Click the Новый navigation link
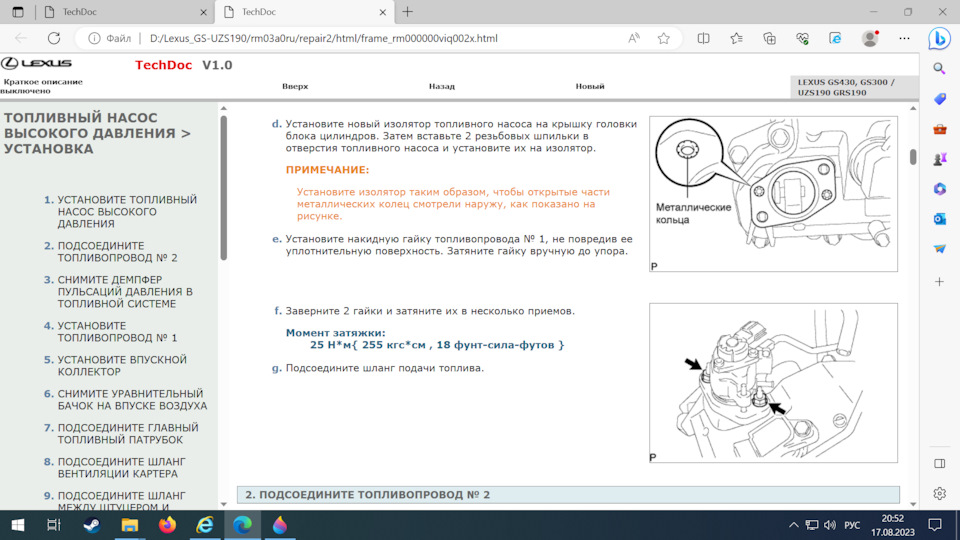The image size is (960, 540). [x=590, y=86]
